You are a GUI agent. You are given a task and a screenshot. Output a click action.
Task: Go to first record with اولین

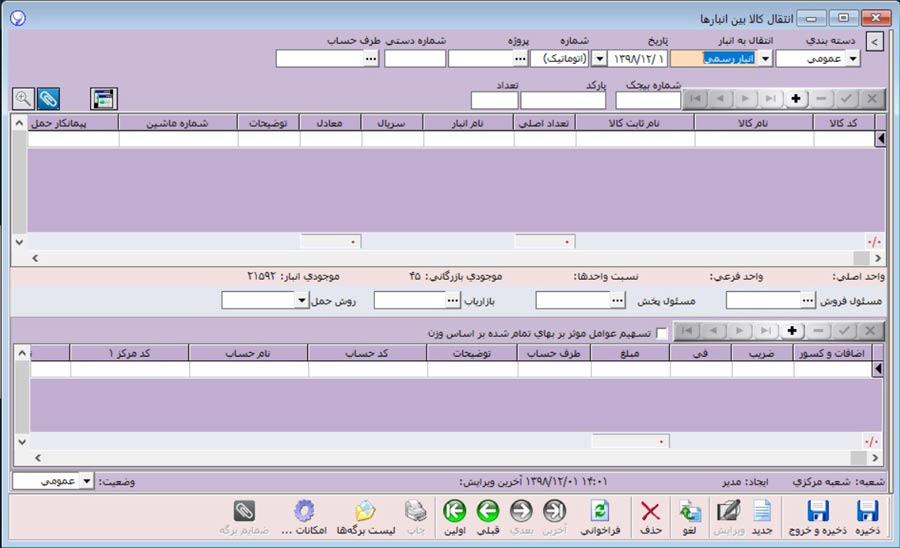point(453,511)
